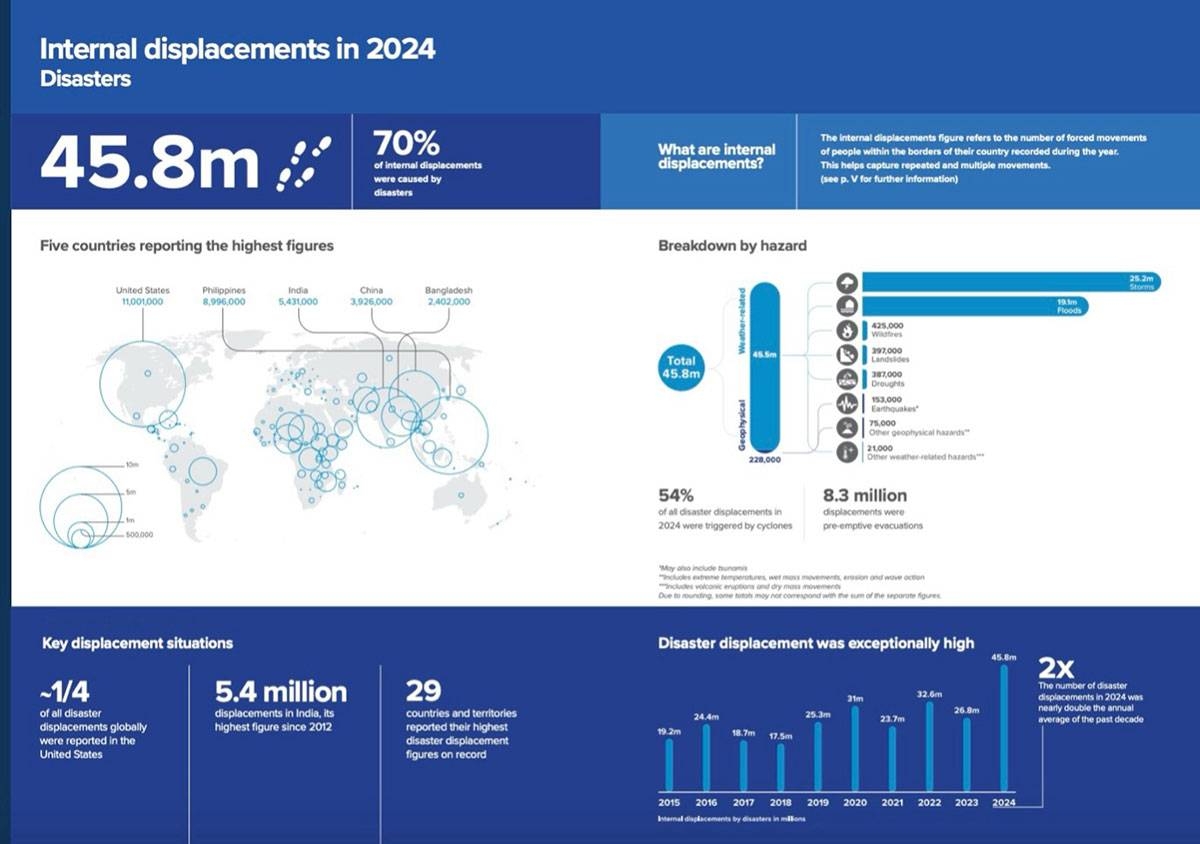Click the "What are internal displacements?" heading
1200x844 pixels.
point(716,156)
